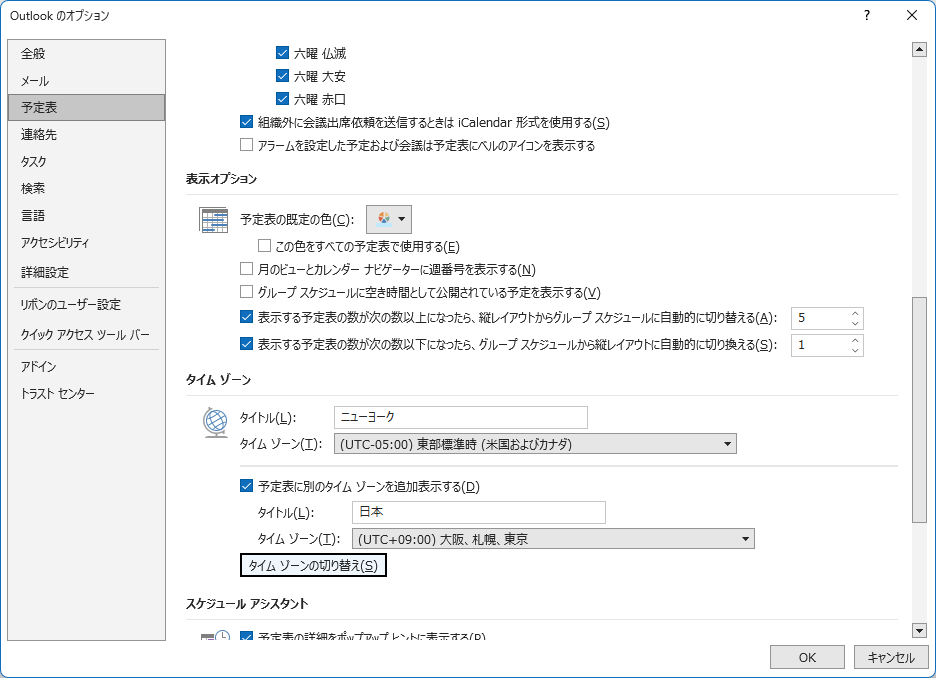Open the 大阪、札幌、東京 time zone dropdown
This screenshot has width=936, height=678.
(x=553, y=539)
